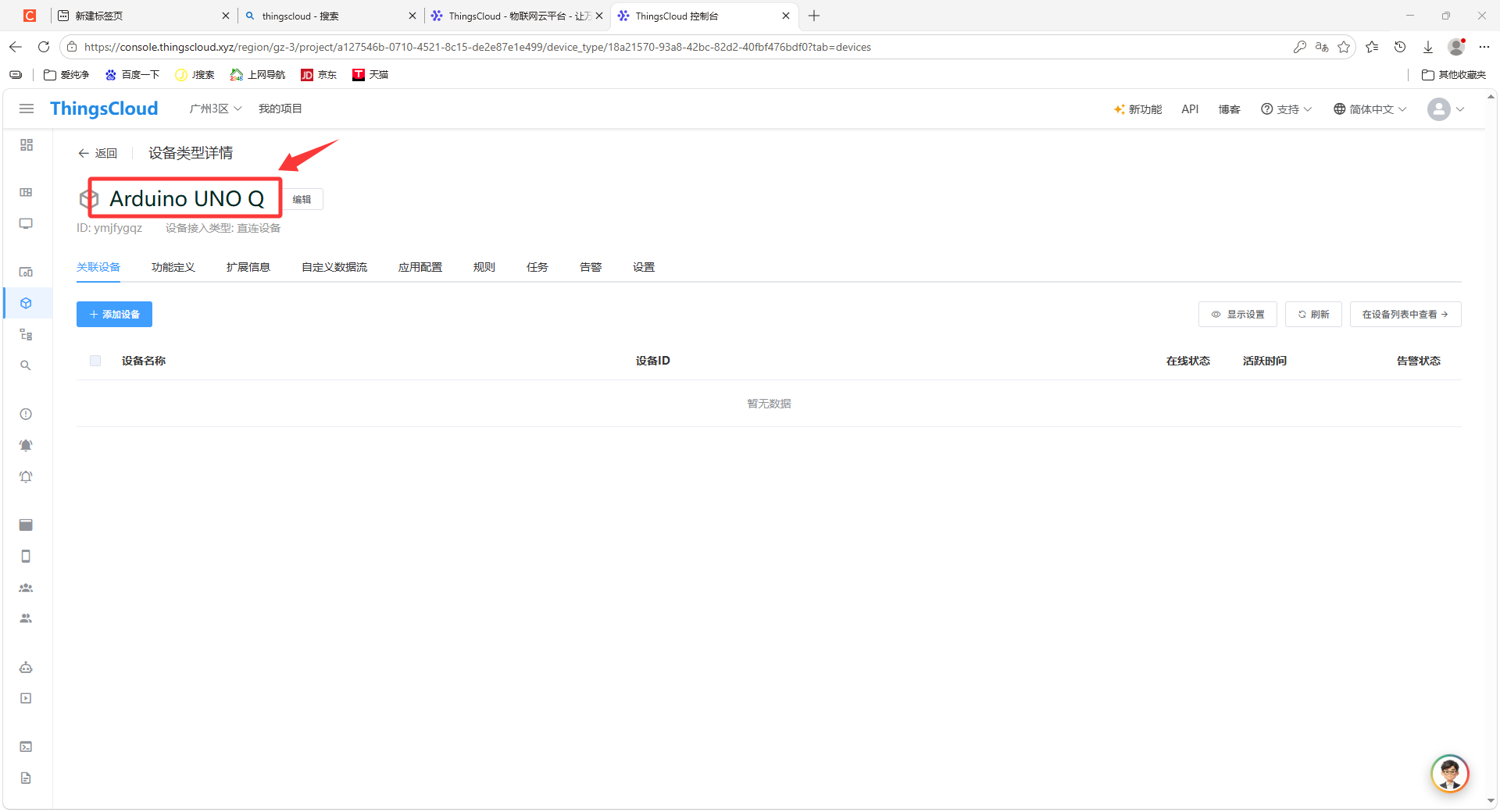Open the support assistant avatar chat bubble
Screen dimensions: 1500x812
[x=1450, y=774]
